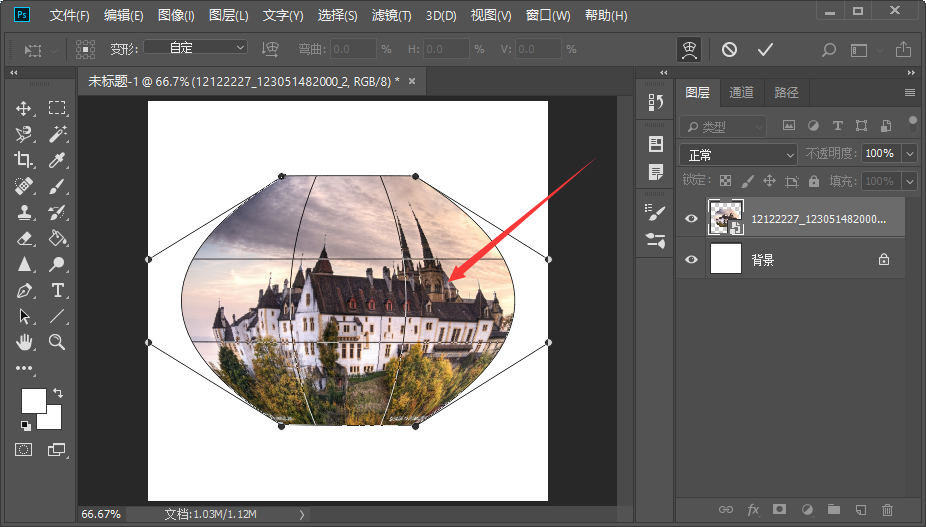Select the Crop tool
The width and height of the screenshot is (926, 527).
coord(24,160)
